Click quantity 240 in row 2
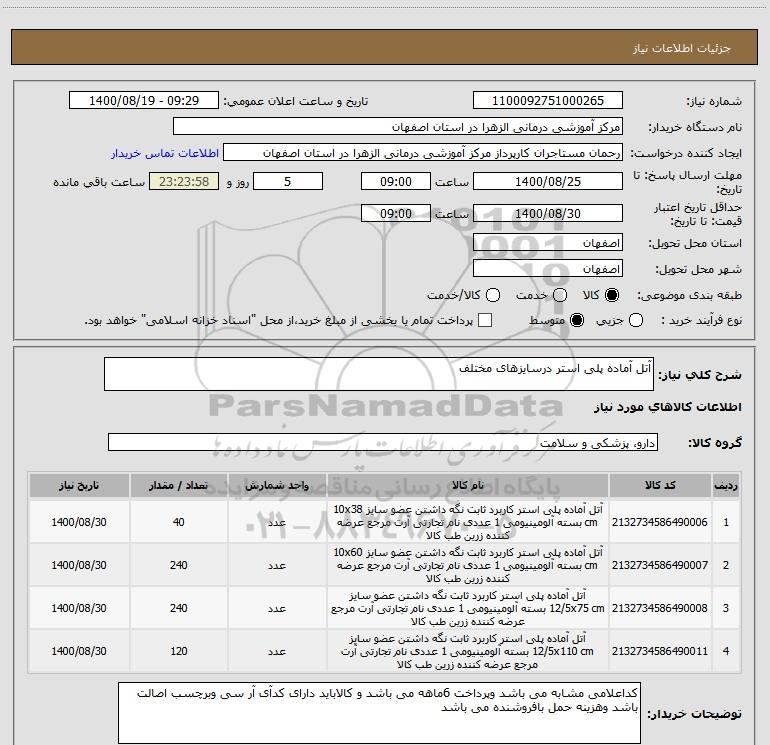This screenshot has height=745, width=770. click(x=179, y=565)
